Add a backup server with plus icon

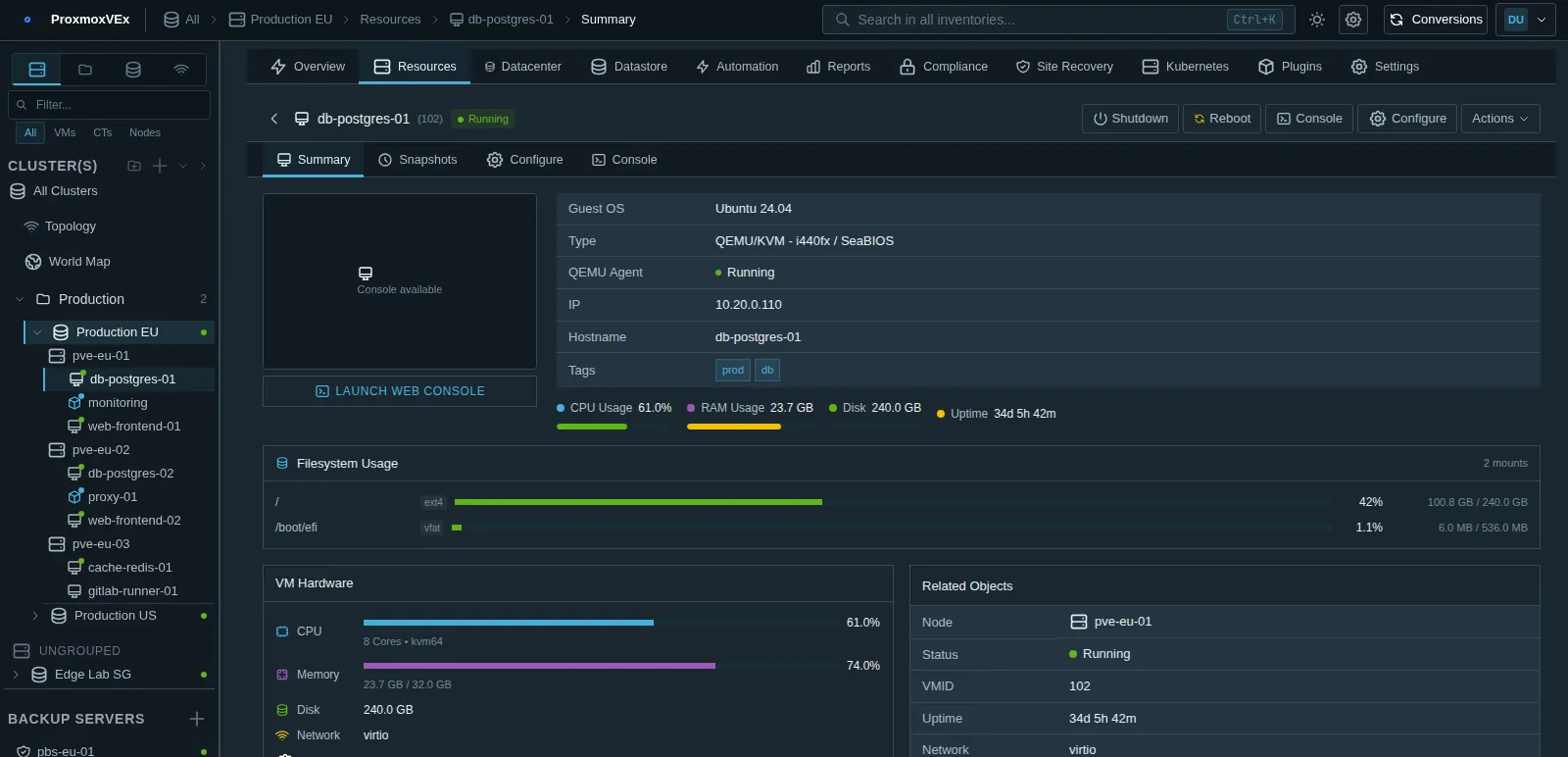(x=196, y=719)
